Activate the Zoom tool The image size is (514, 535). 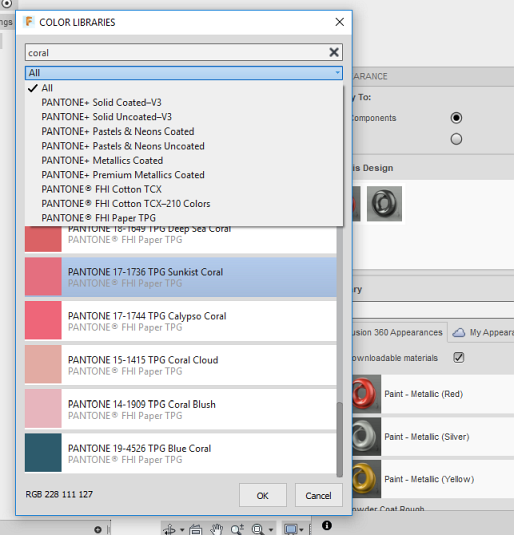tap(237, 529)
